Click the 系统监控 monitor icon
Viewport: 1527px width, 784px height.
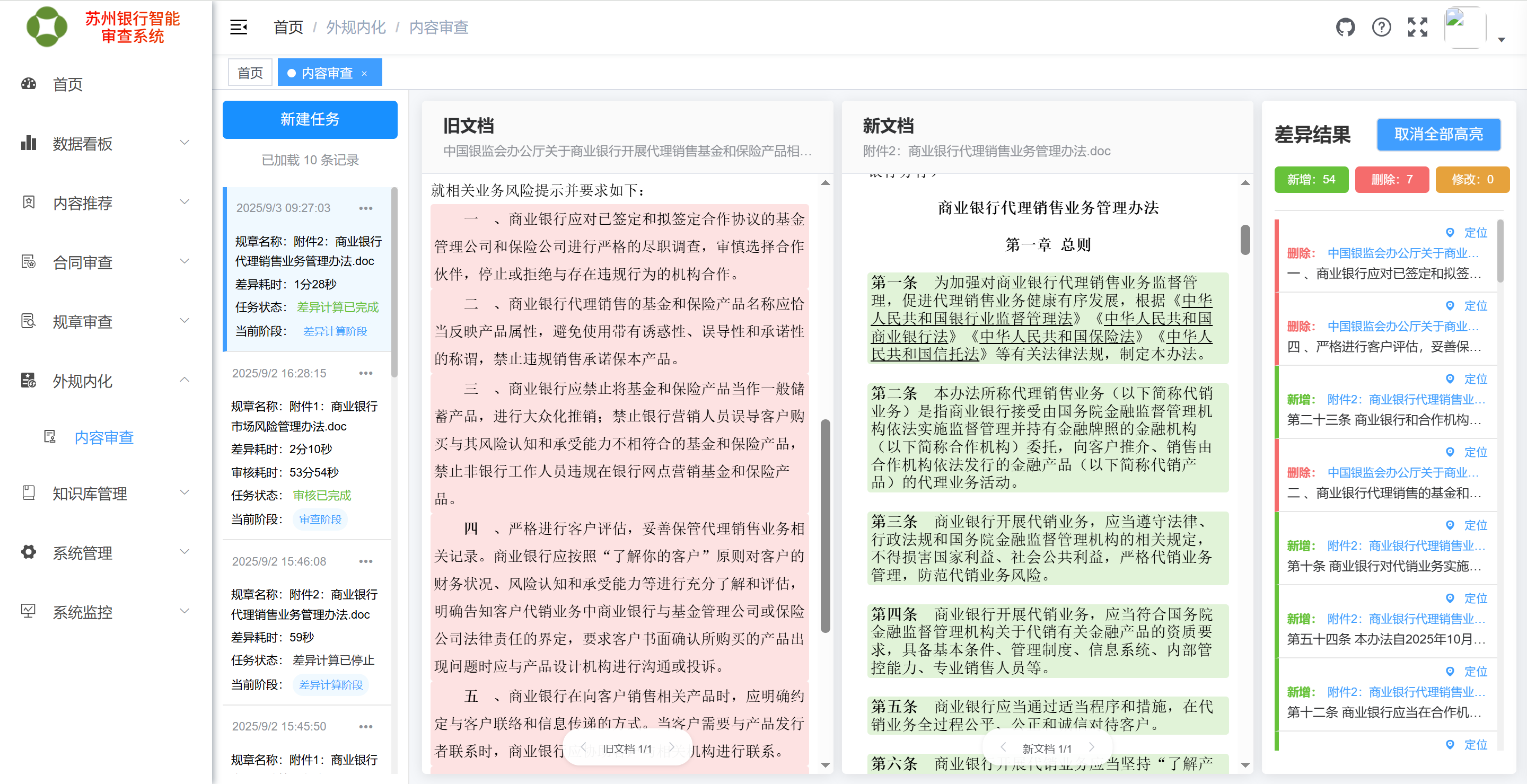click(29, 612)
